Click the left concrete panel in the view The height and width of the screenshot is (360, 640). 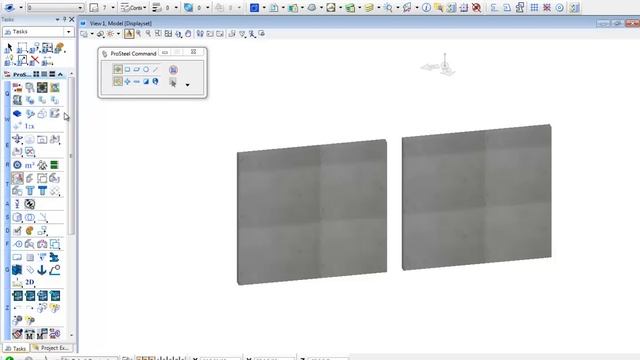312,212
